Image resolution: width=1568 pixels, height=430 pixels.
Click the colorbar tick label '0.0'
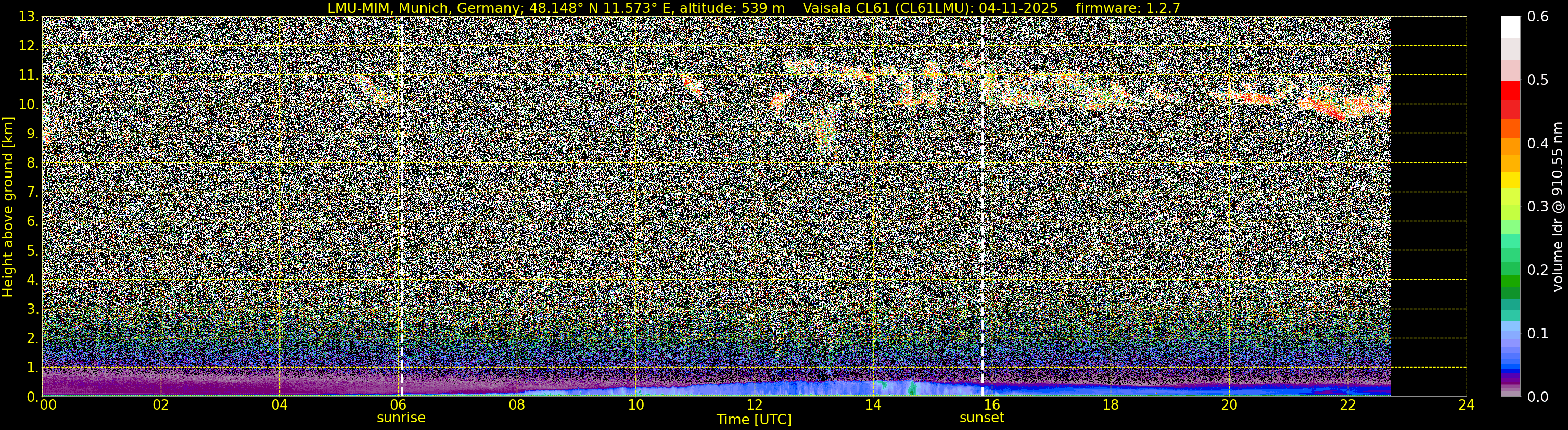[x=1538, y=397]
